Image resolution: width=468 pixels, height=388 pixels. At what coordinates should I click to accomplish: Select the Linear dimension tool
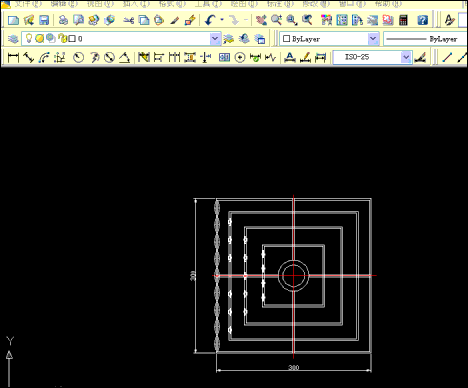(x=13, y=58)
